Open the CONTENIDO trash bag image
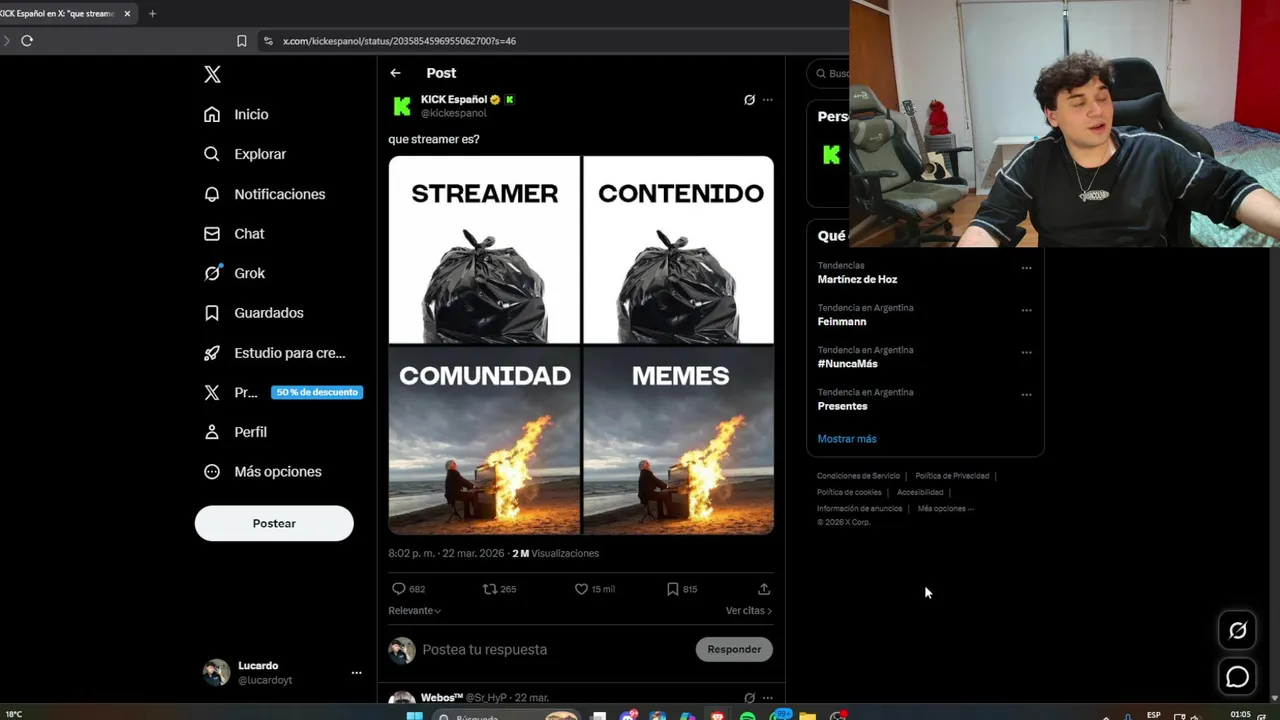The image size is (1280, 720). tap(678, 250)
